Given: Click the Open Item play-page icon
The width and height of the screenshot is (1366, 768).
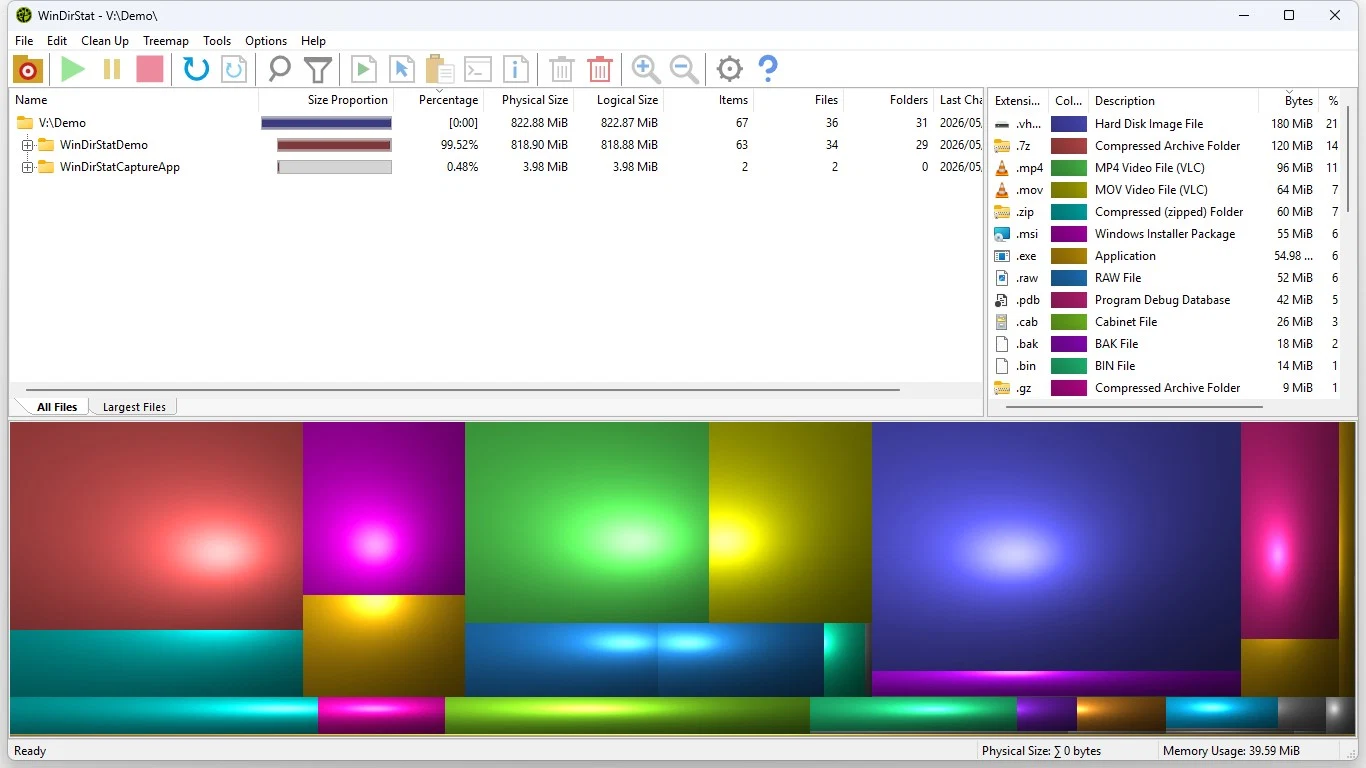Looking at the screenshot, I should click(363, 69).
